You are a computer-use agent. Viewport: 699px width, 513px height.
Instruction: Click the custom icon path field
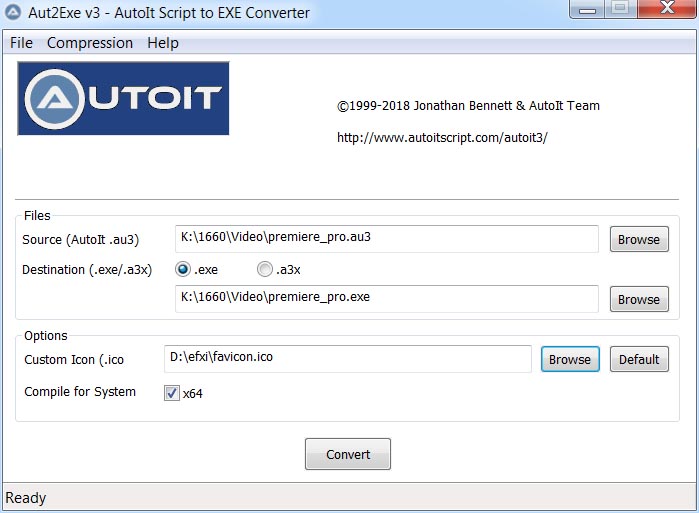[348, 359]
